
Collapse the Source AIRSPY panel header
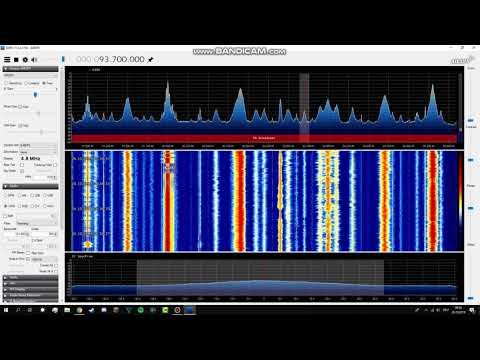(31, 69)
